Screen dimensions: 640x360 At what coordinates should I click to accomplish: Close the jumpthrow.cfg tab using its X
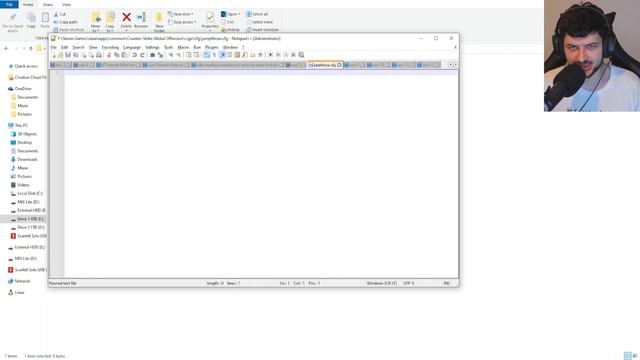tap(339, 65)
